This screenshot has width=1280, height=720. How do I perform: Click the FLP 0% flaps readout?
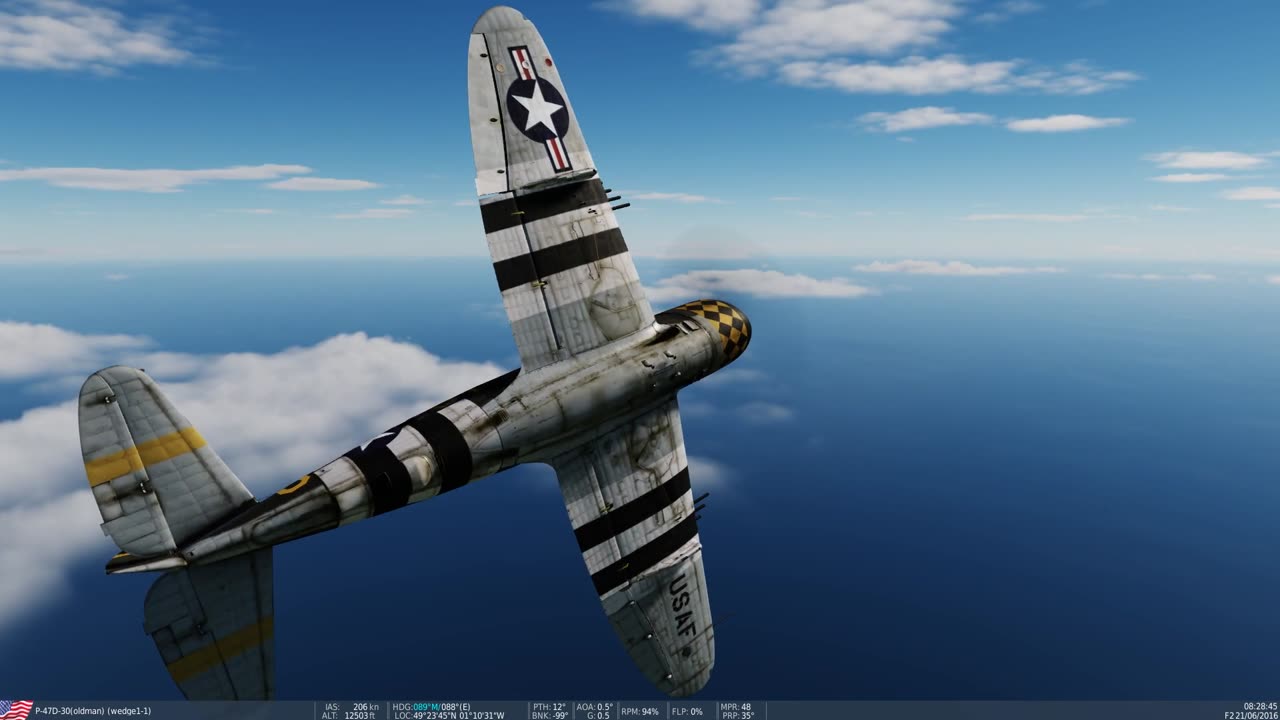[x=686, y=711]
